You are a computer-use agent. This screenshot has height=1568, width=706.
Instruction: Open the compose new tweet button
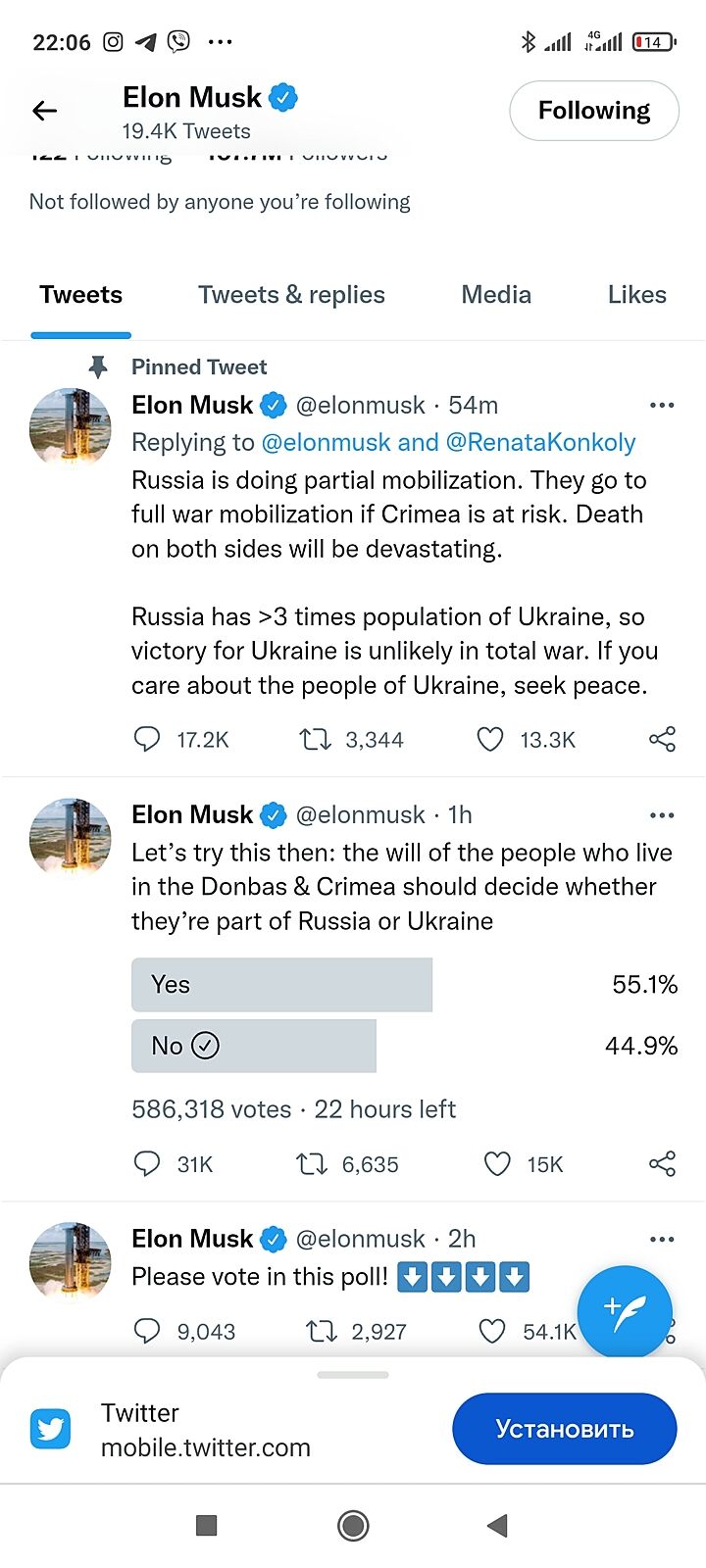(x=625, y=1311)
